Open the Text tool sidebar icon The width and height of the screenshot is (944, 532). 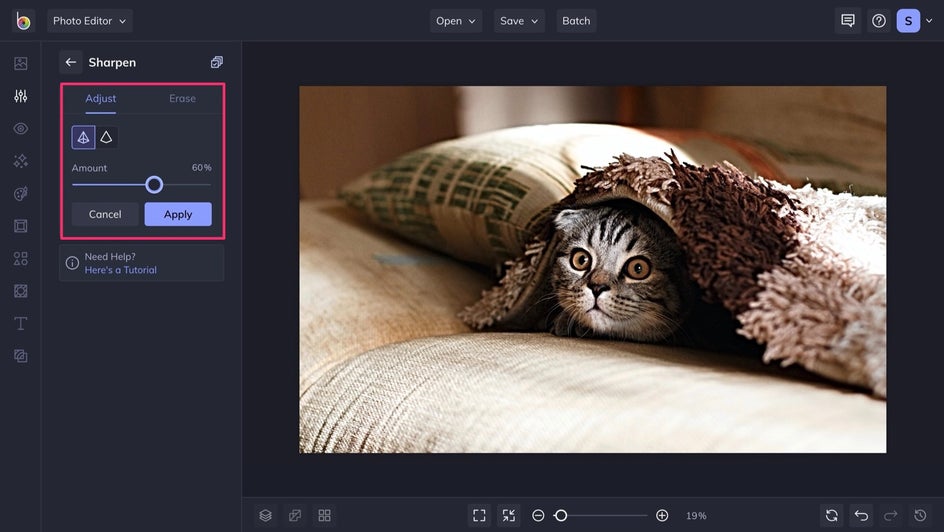[20, 323]
